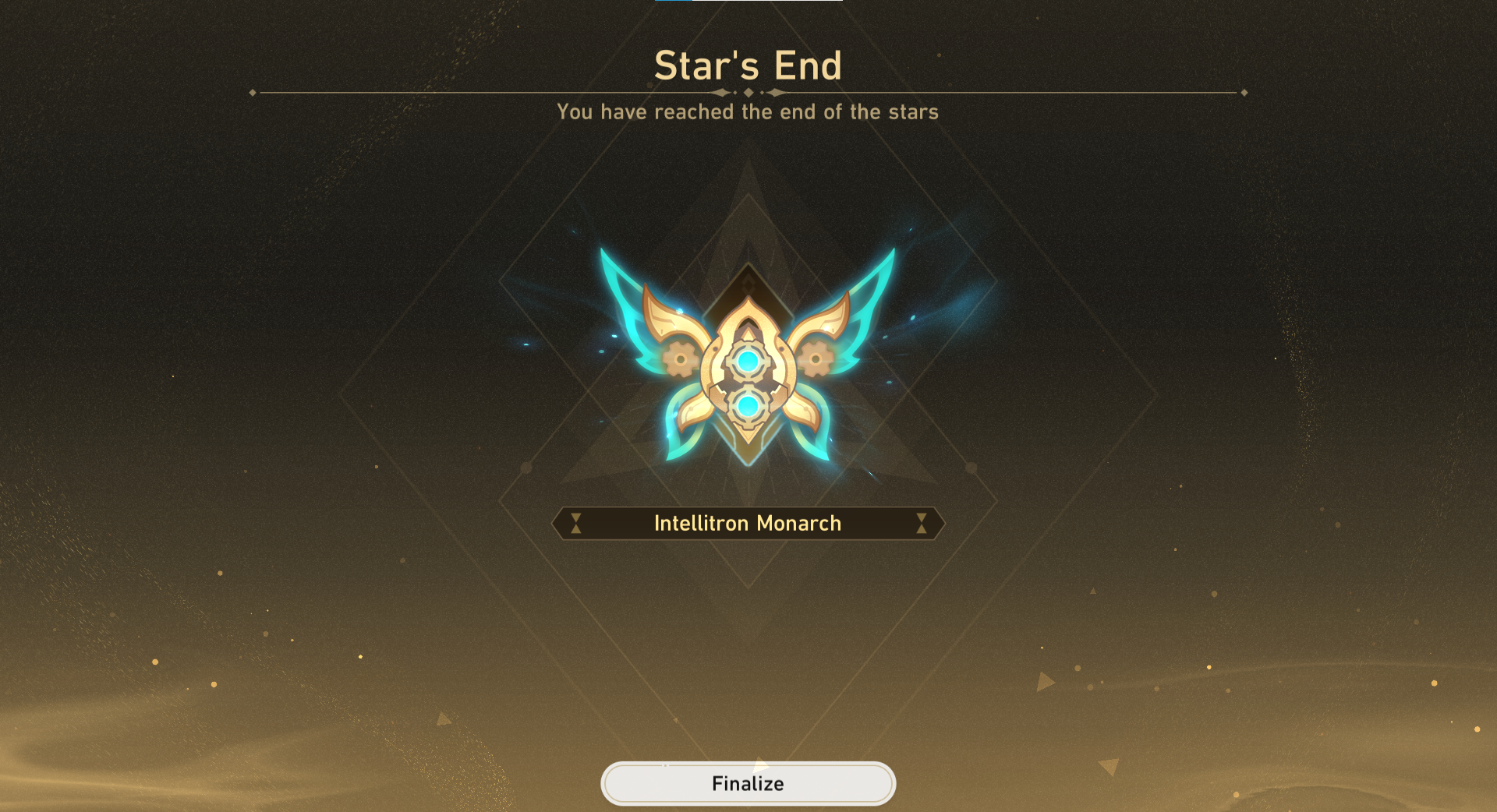Click the blue progress bar at top
The image size is (1497, 812).
click(674, 1)
